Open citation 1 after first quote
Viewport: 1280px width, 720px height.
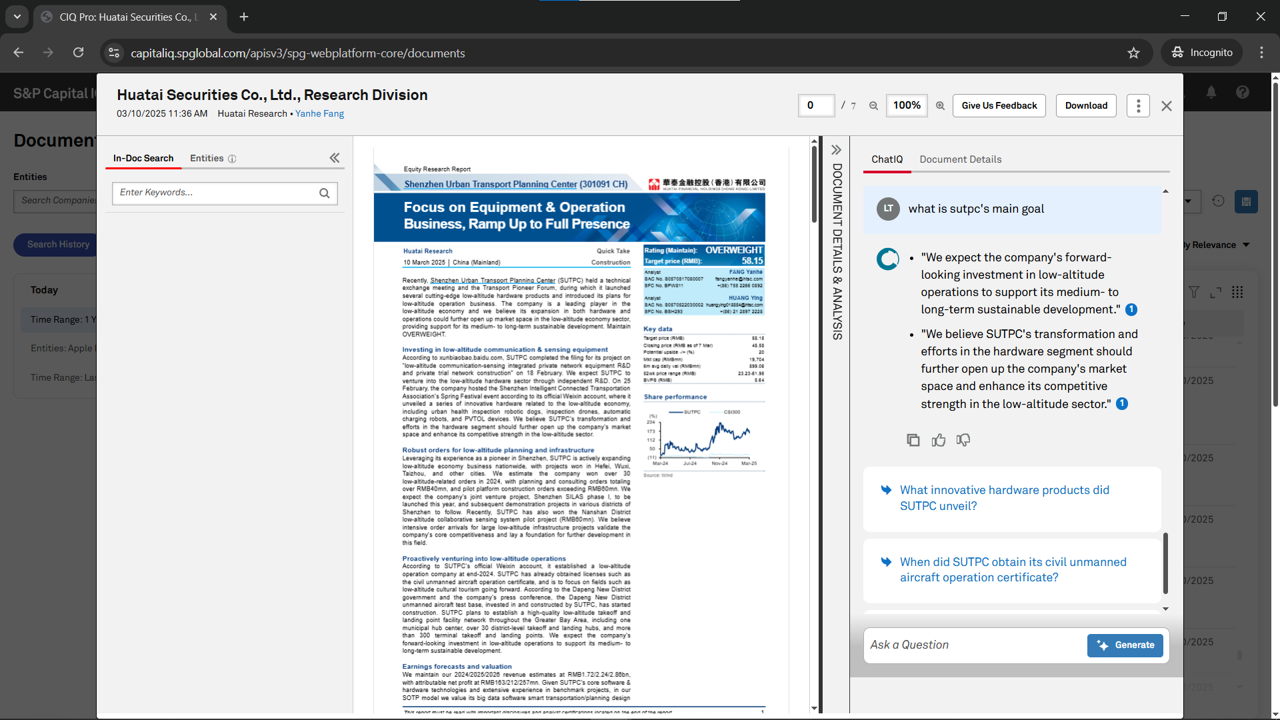(x=1131, y=310)
